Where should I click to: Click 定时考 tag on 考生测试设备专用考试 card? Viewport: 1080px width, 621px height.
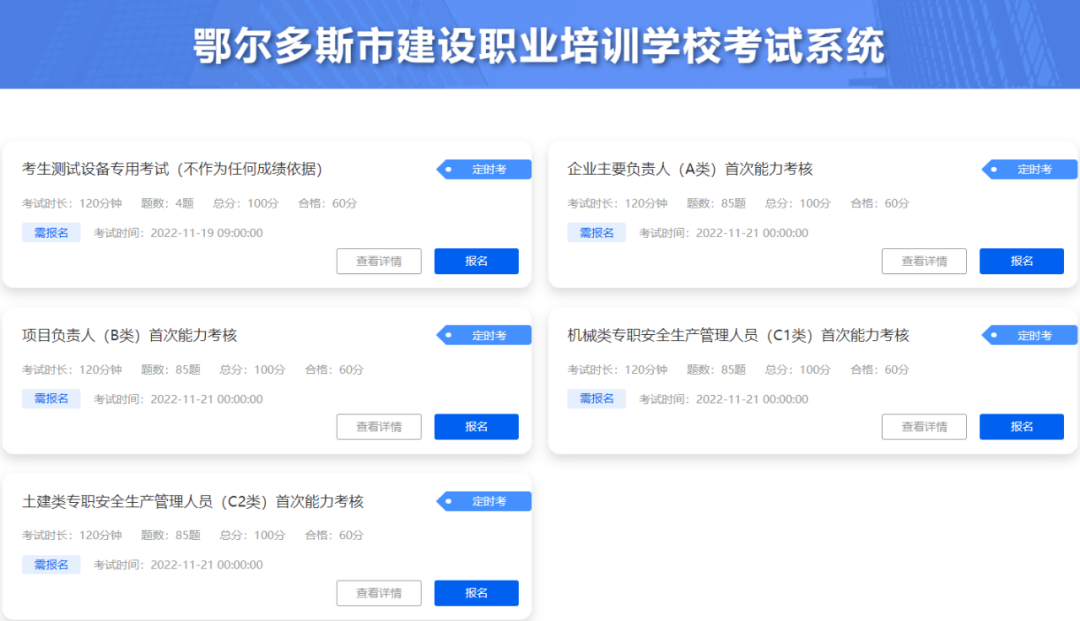(484, 169)
